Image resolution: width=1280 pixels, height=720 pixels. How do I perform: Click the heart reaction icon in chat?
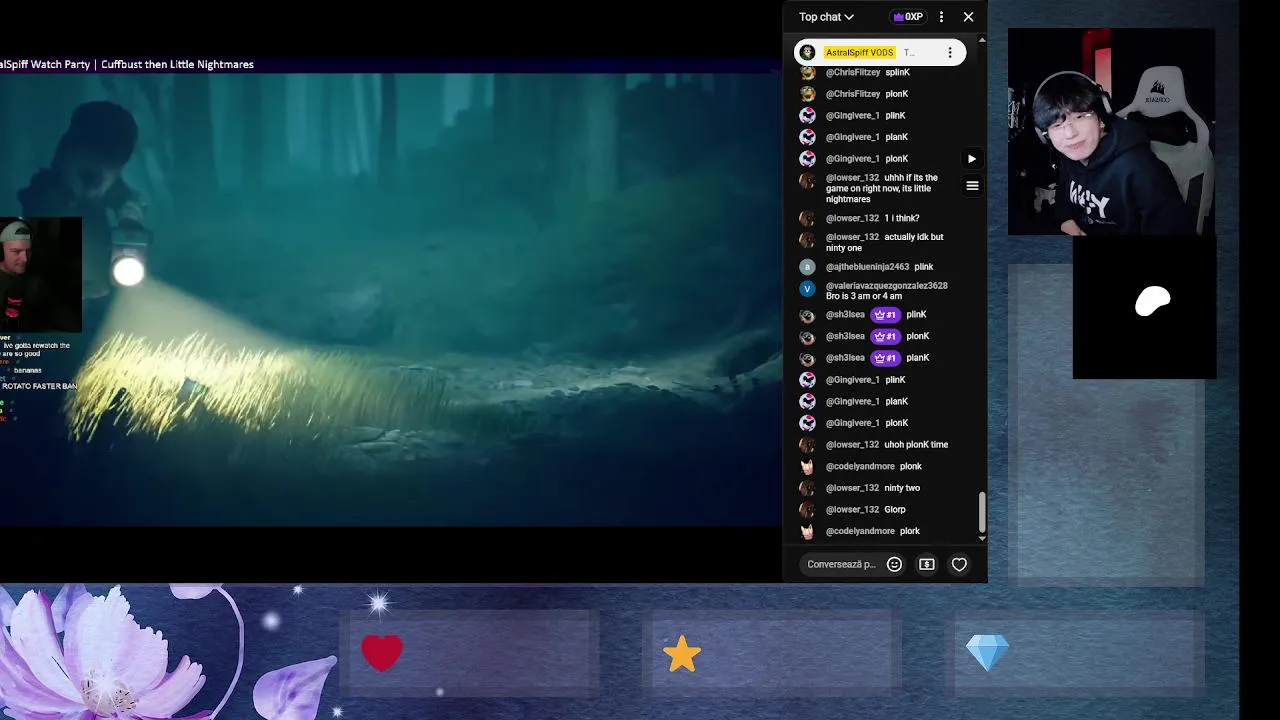pos(959,565)
